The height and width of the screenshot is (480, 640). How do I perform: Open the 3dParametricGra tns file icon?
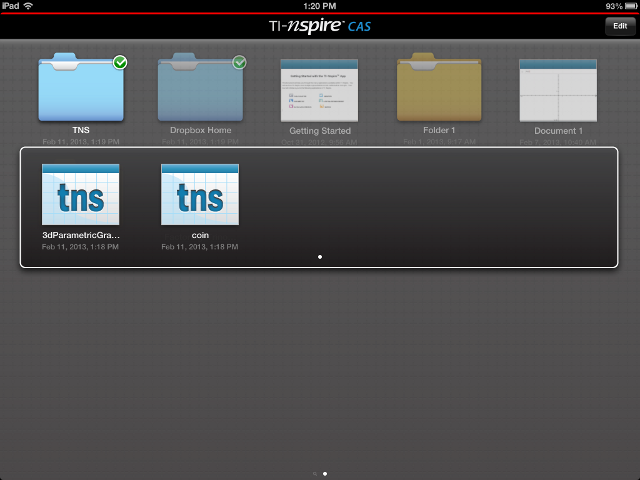coord(81,194)
